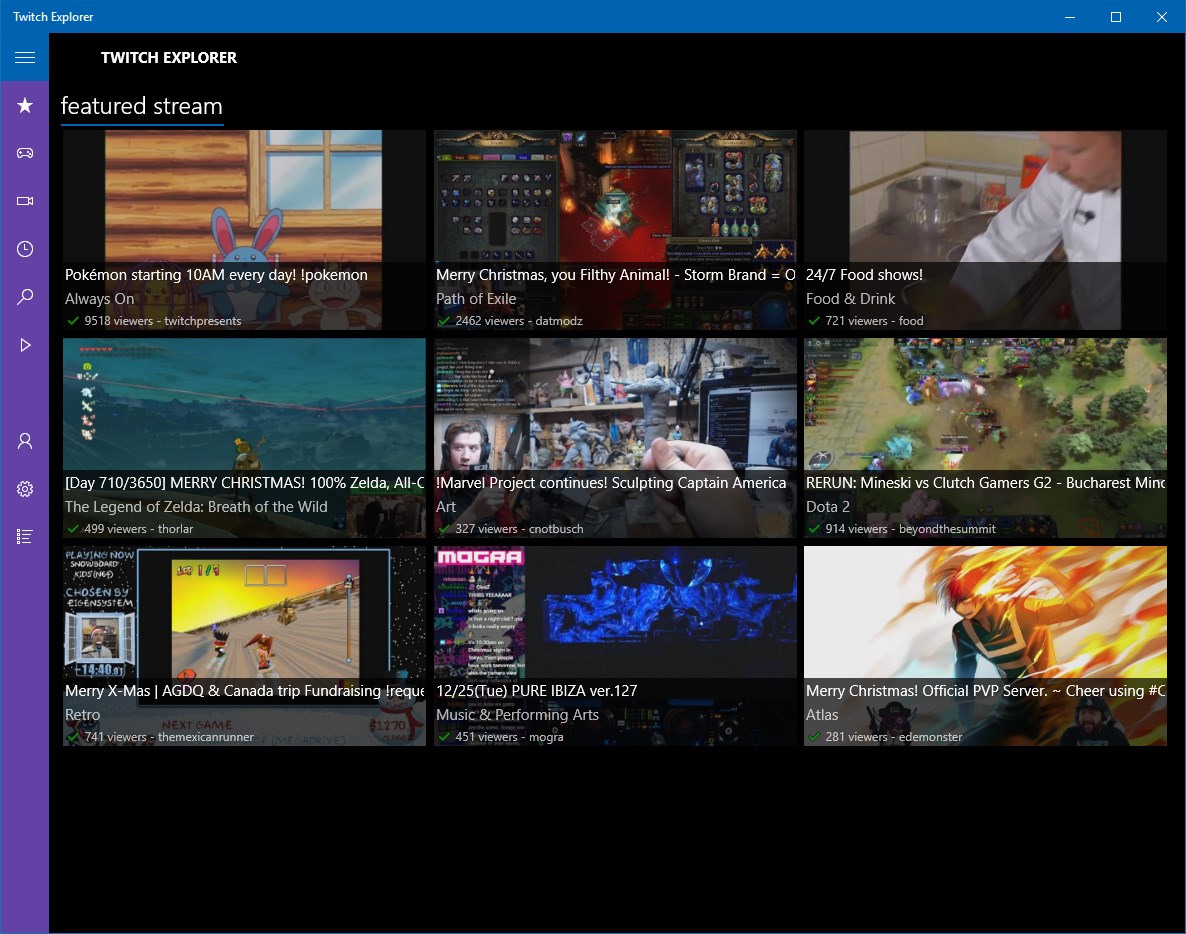Open the clock history sidebar icon
Screen dimensions: 1186x934
(x=24, y=249)
